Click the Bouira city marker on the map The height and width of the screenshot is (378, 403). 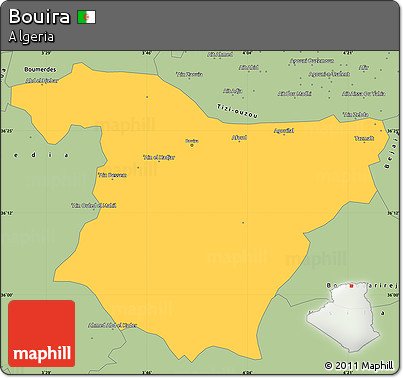(192, 145)
